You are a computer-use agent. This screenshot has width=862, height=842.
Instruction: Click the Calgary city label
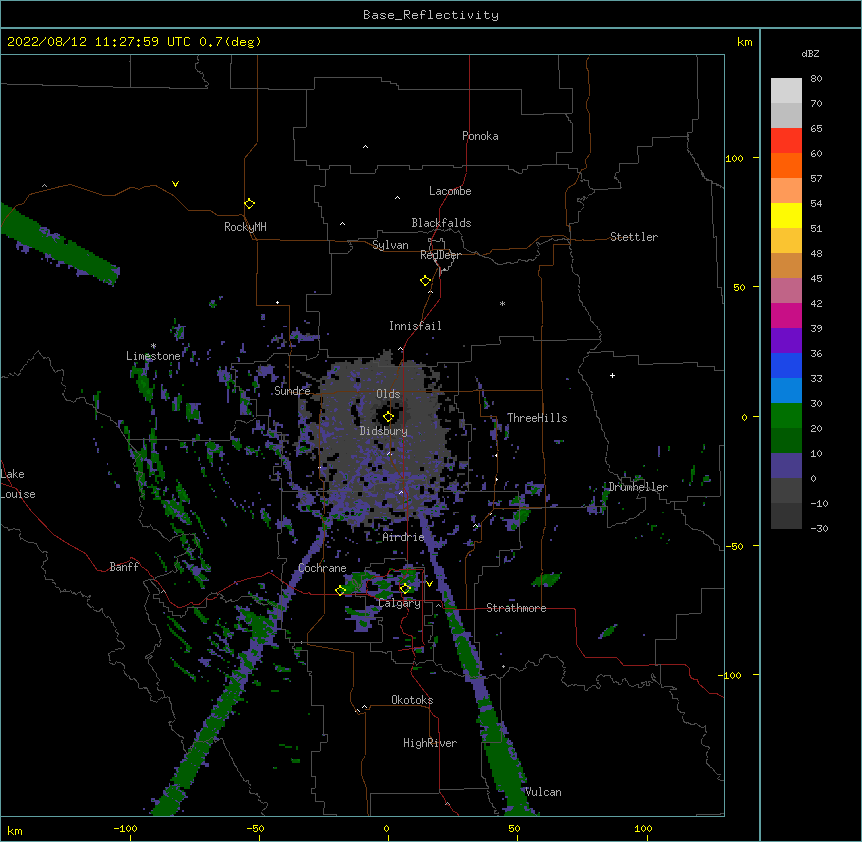point(400,603)
